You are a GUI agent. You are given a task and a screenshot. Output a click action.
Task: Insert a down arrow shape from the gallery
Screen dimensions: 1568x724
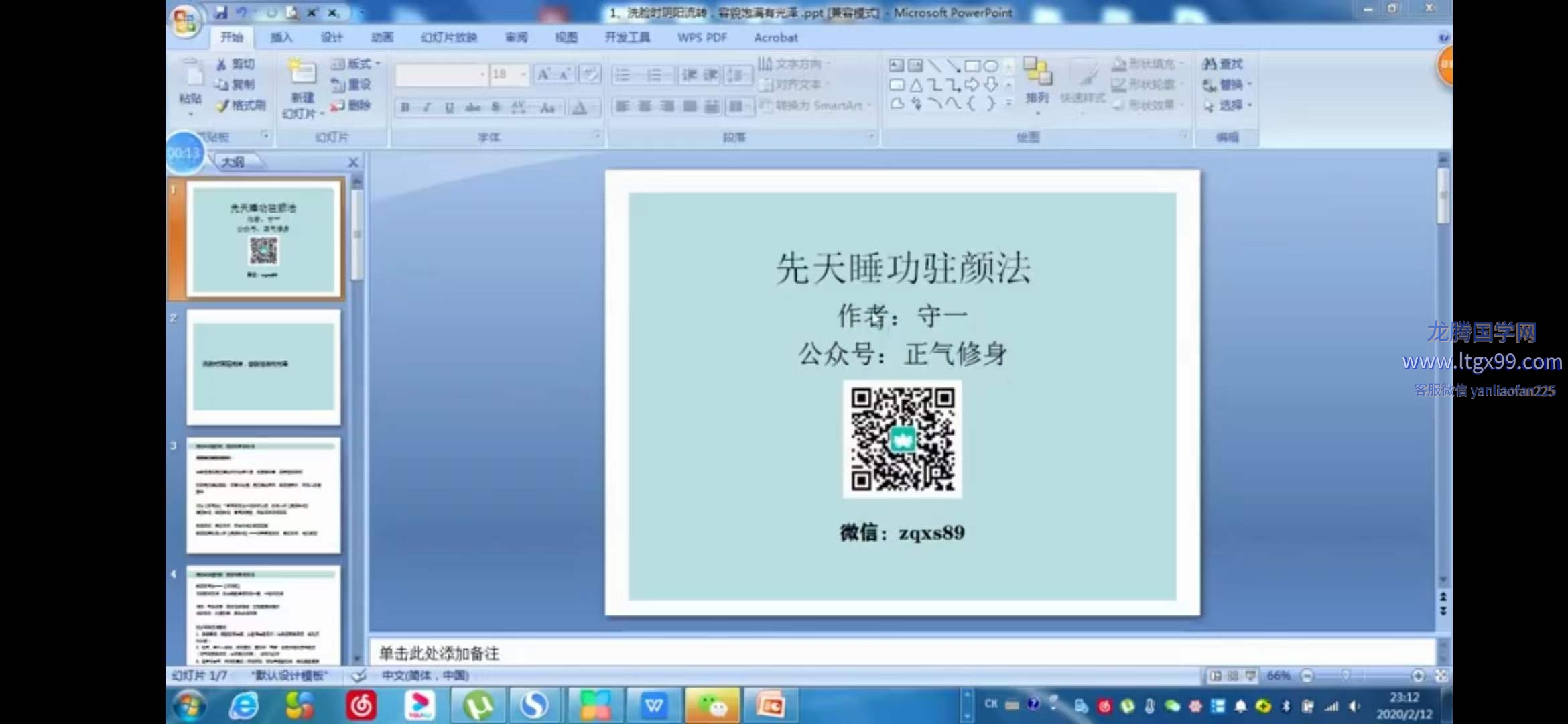click(991, 84)
